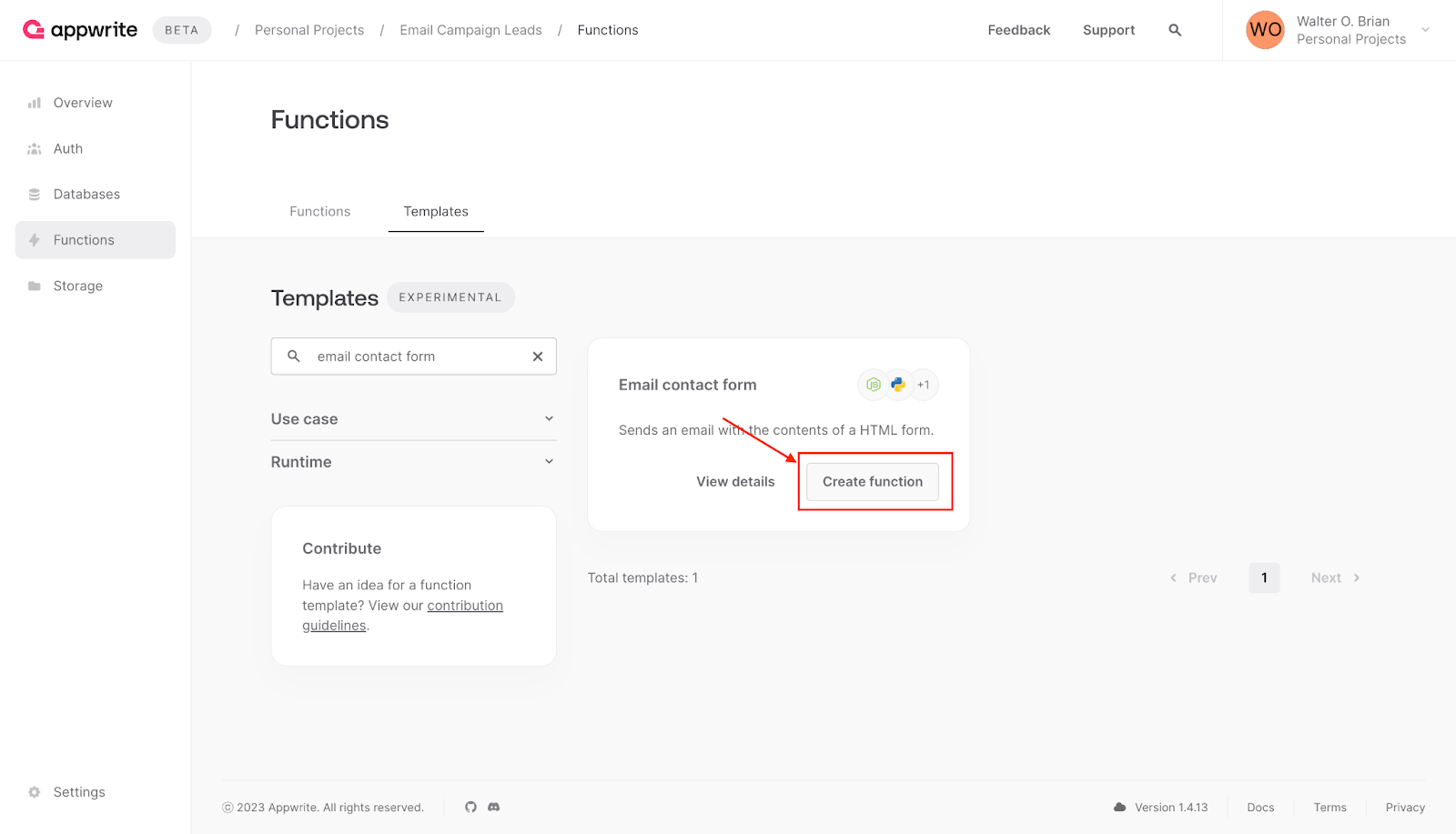Open Overview in the sidebar

coord(96,103)
